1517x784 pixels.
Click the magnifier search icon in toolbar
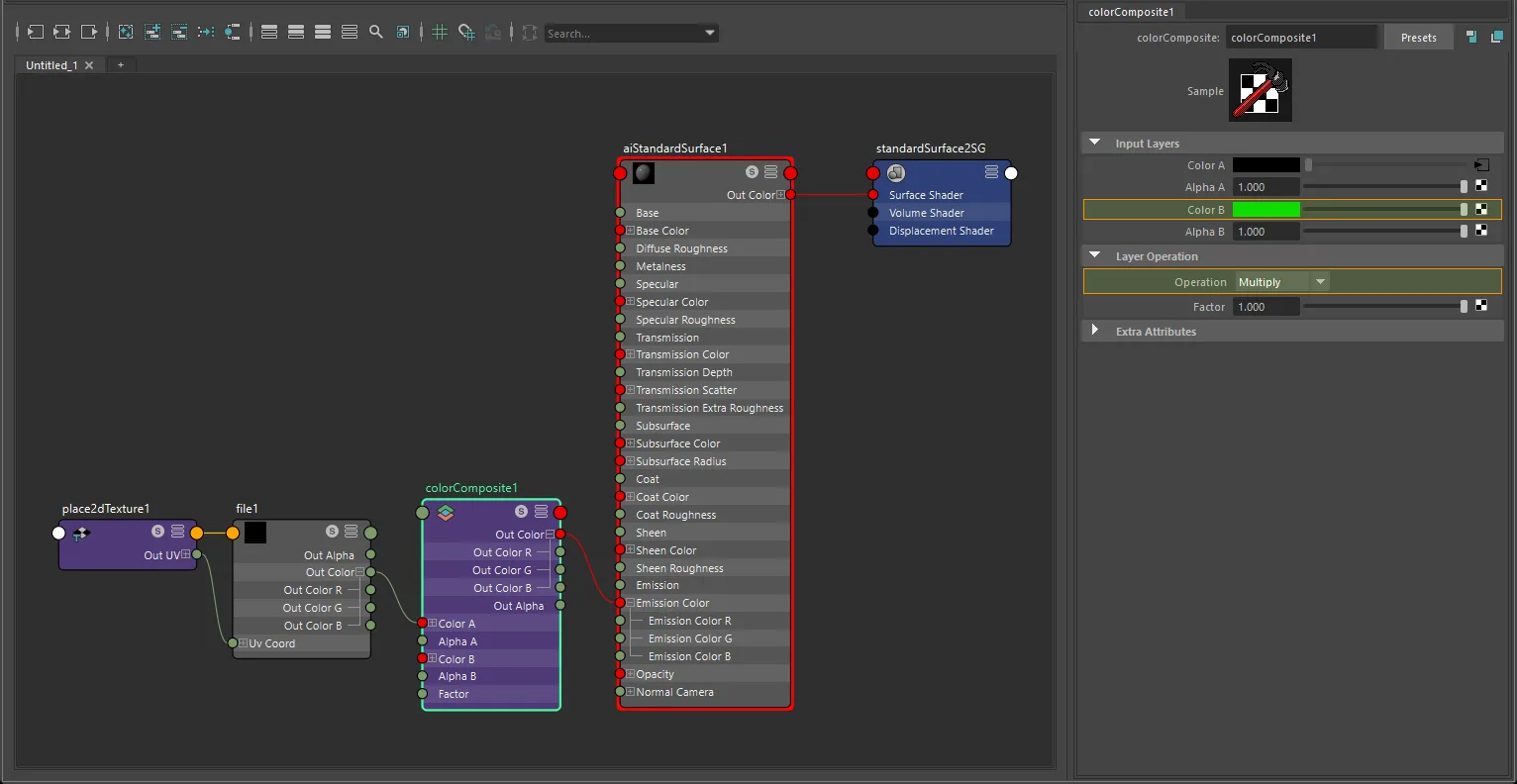[376, 32]
